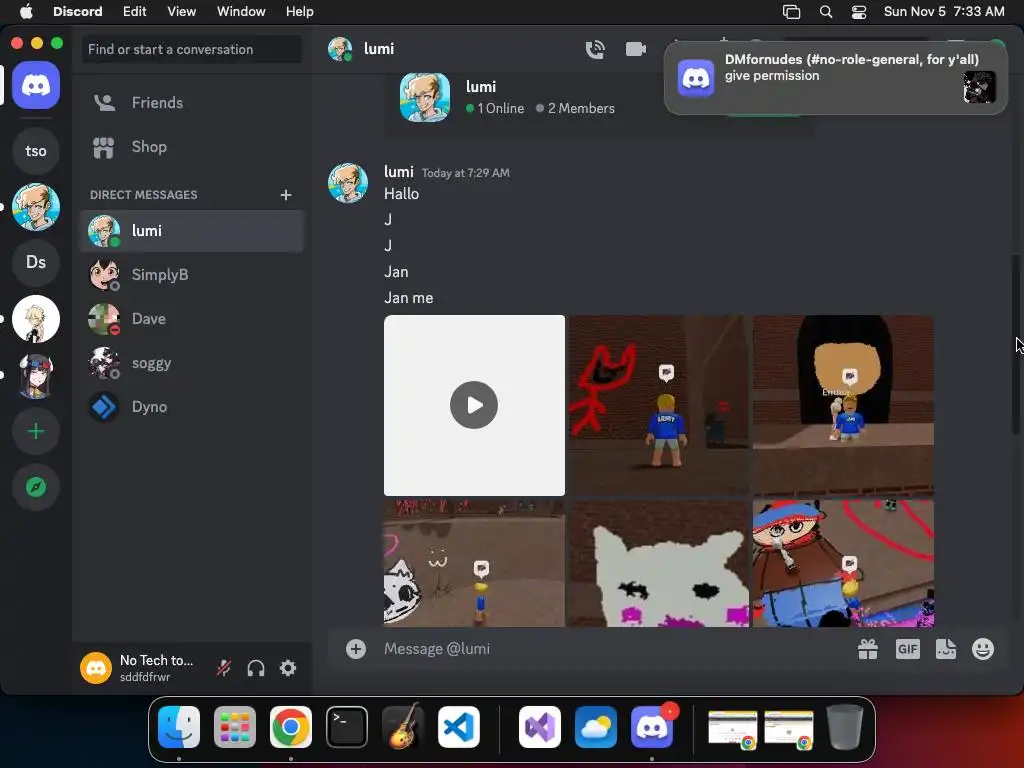Image resolution: width=1024 pixels, height=768 pixels.
Task: Click the chat scrollbar thumb
Action: coord(1016,344)
